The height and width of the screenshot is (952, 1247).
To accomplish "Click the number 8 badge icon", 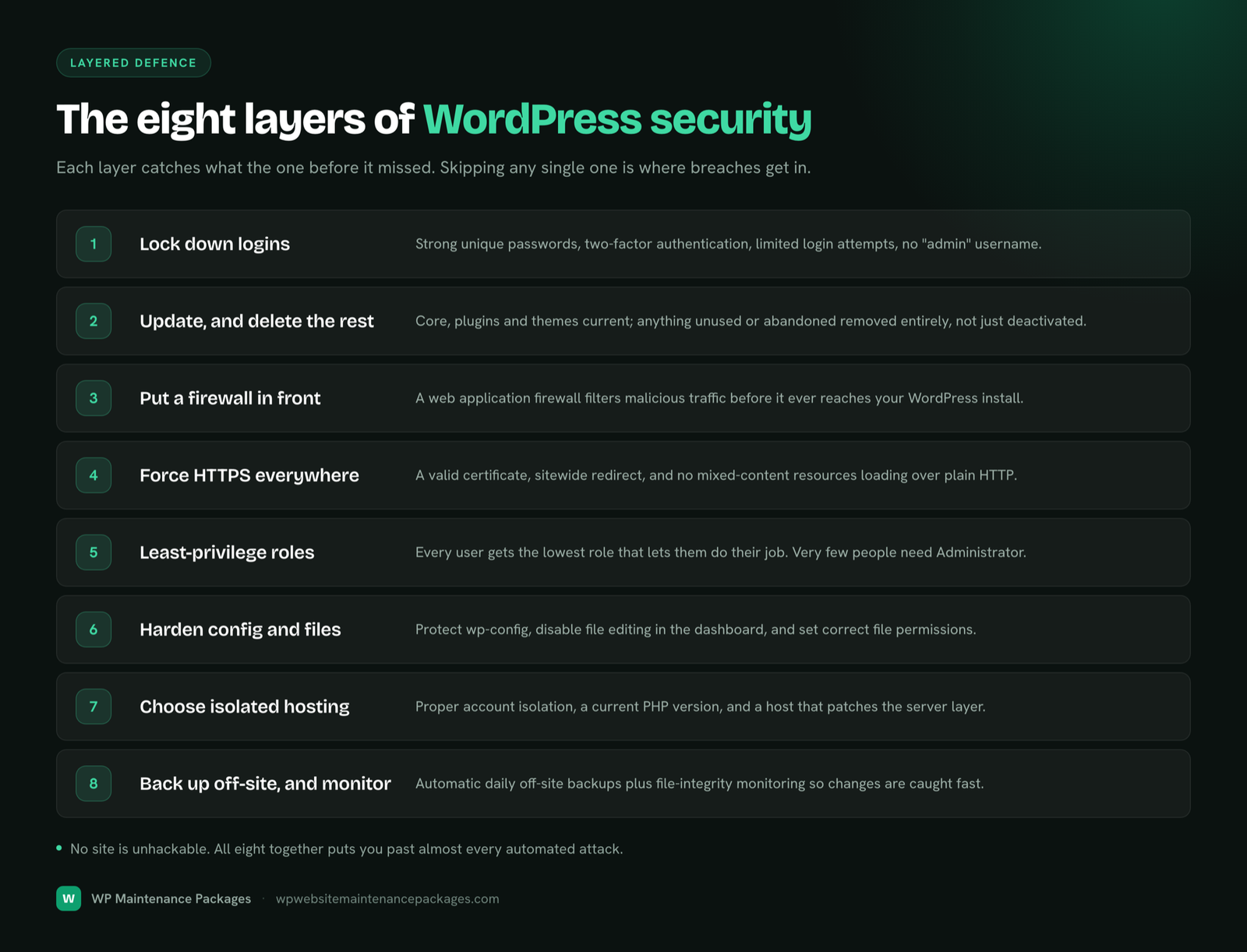I will click(94, 784).
